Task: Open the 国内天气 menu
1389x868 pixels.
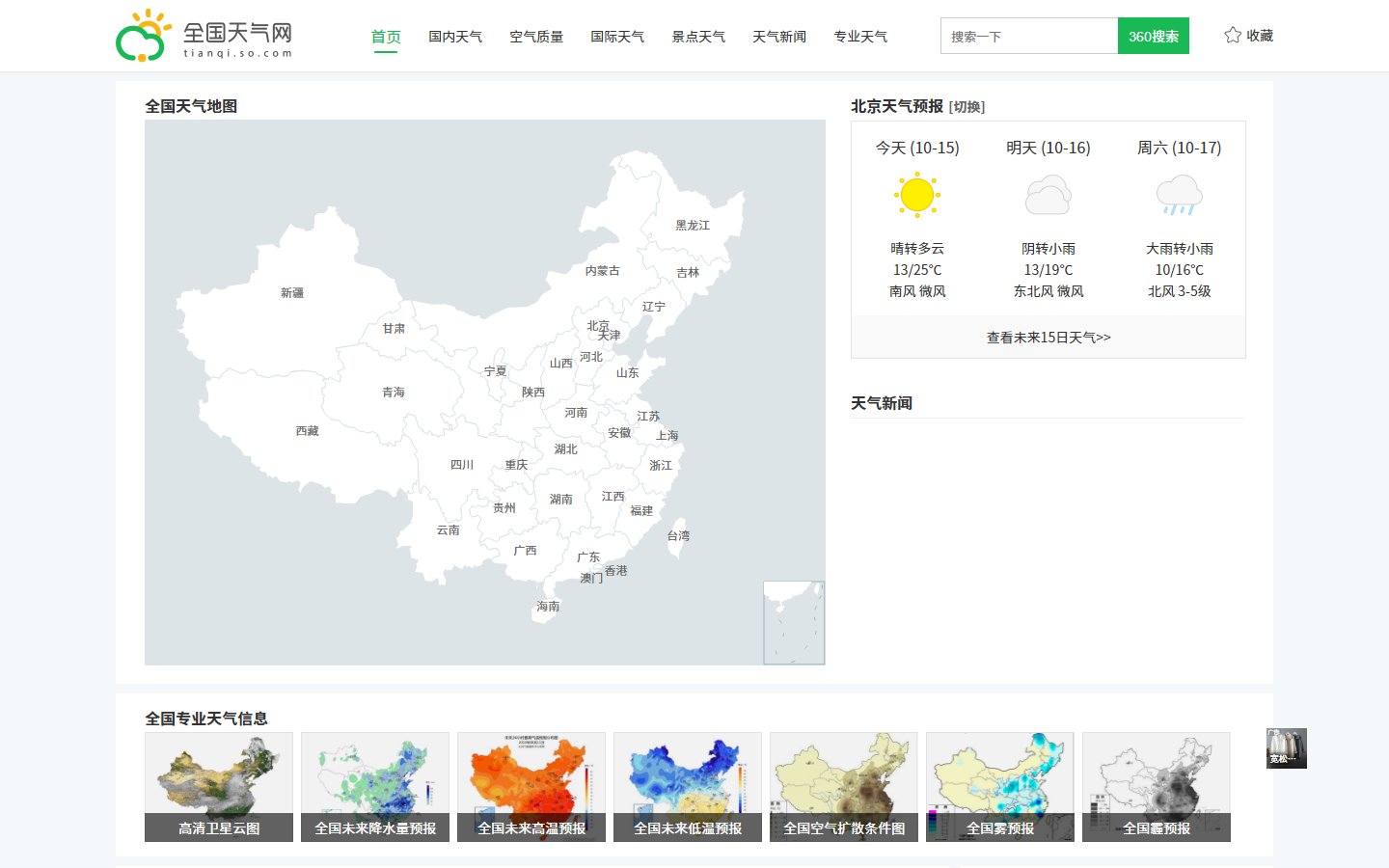Action: (x=455, y=37)
